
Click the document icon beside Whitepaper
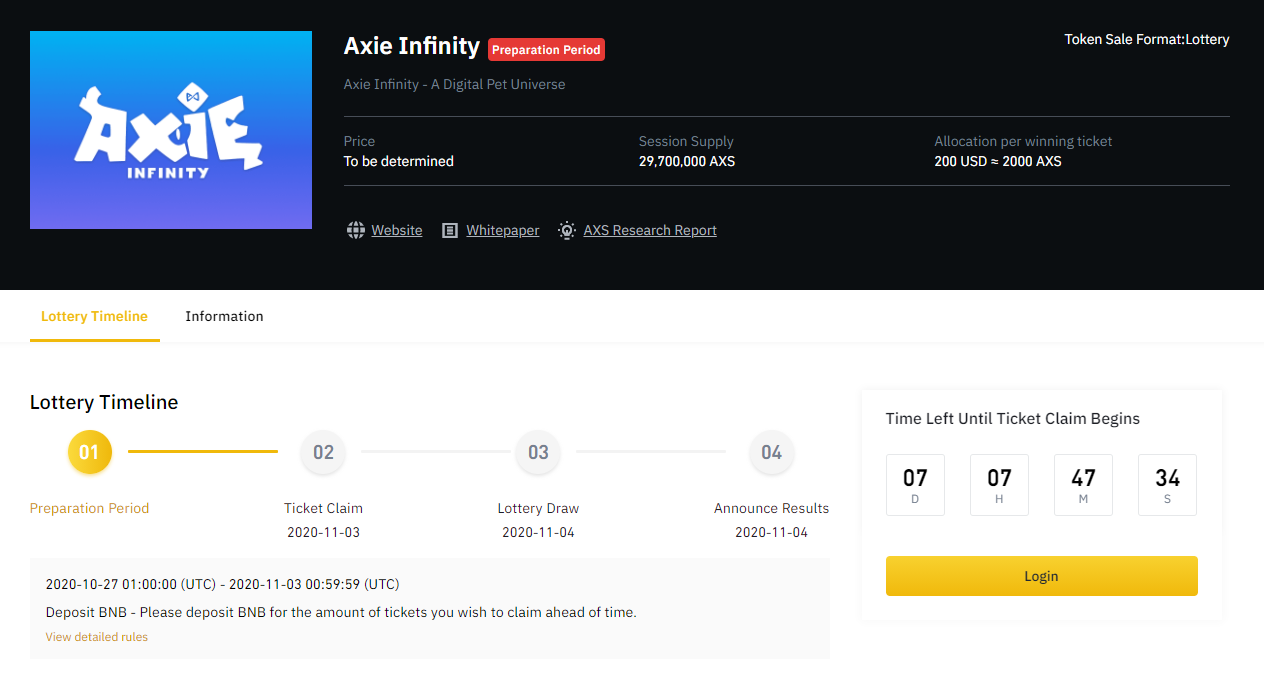(450, 230)
